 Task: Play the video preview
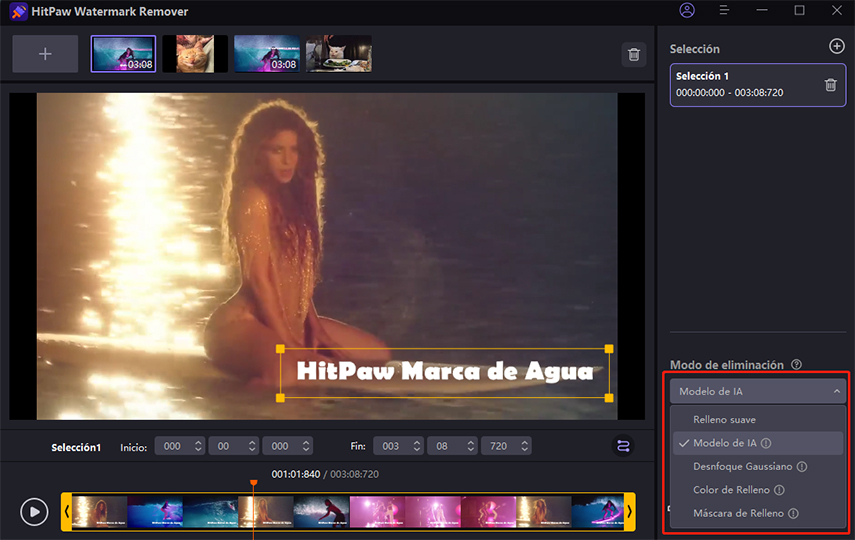pyautogui.click(x=34, y=512)
